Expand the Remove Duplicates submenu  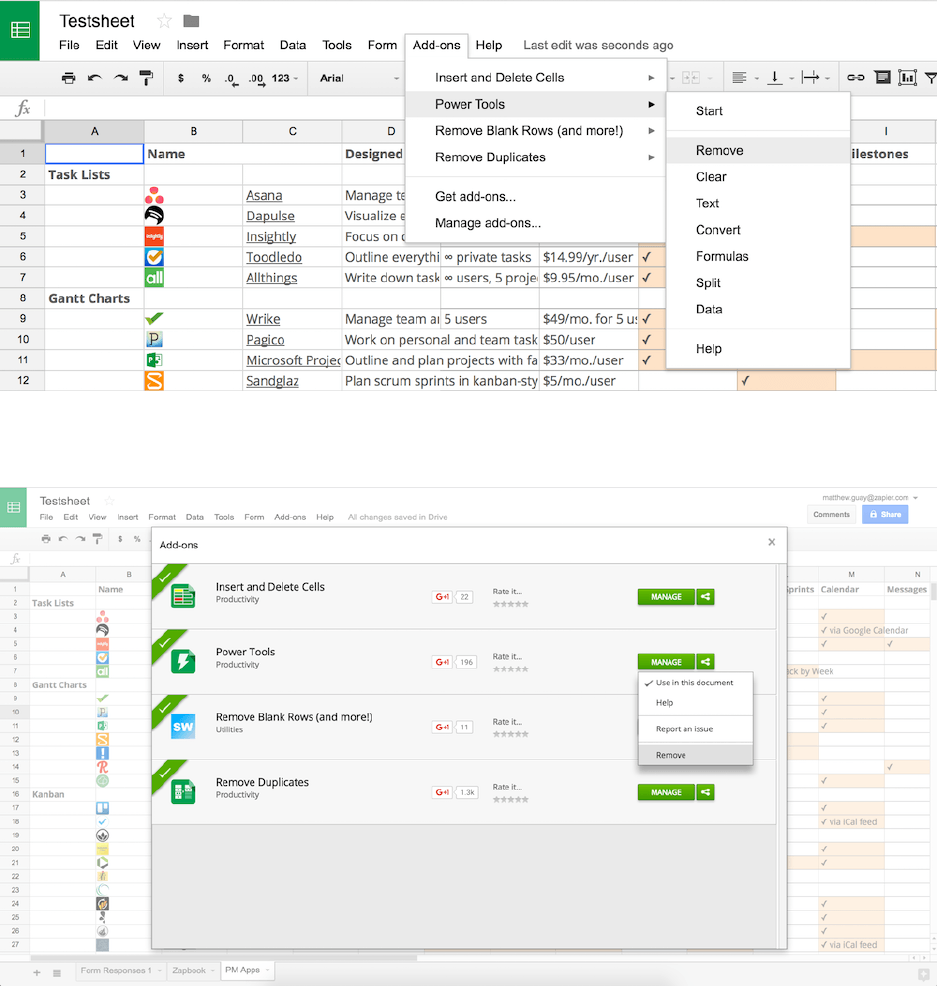point(651,157)
